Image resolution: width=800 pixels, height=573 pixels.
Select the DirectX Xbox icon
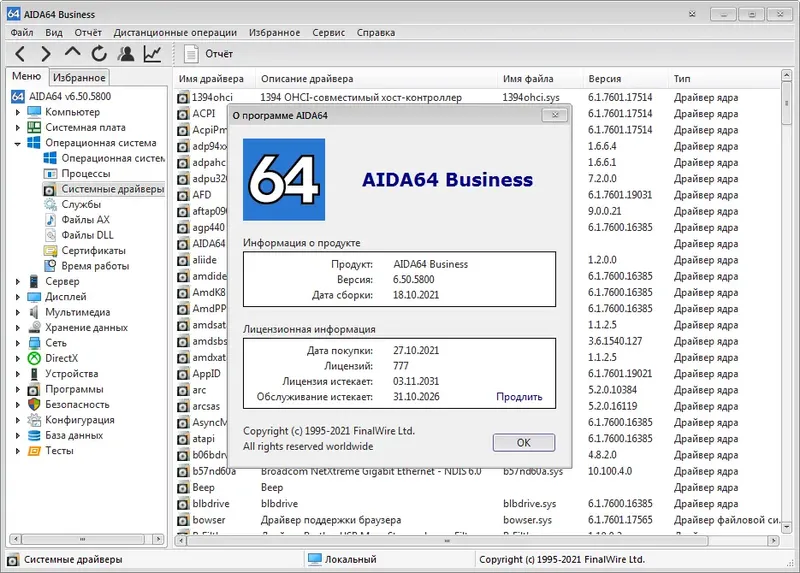coord(34,358)
